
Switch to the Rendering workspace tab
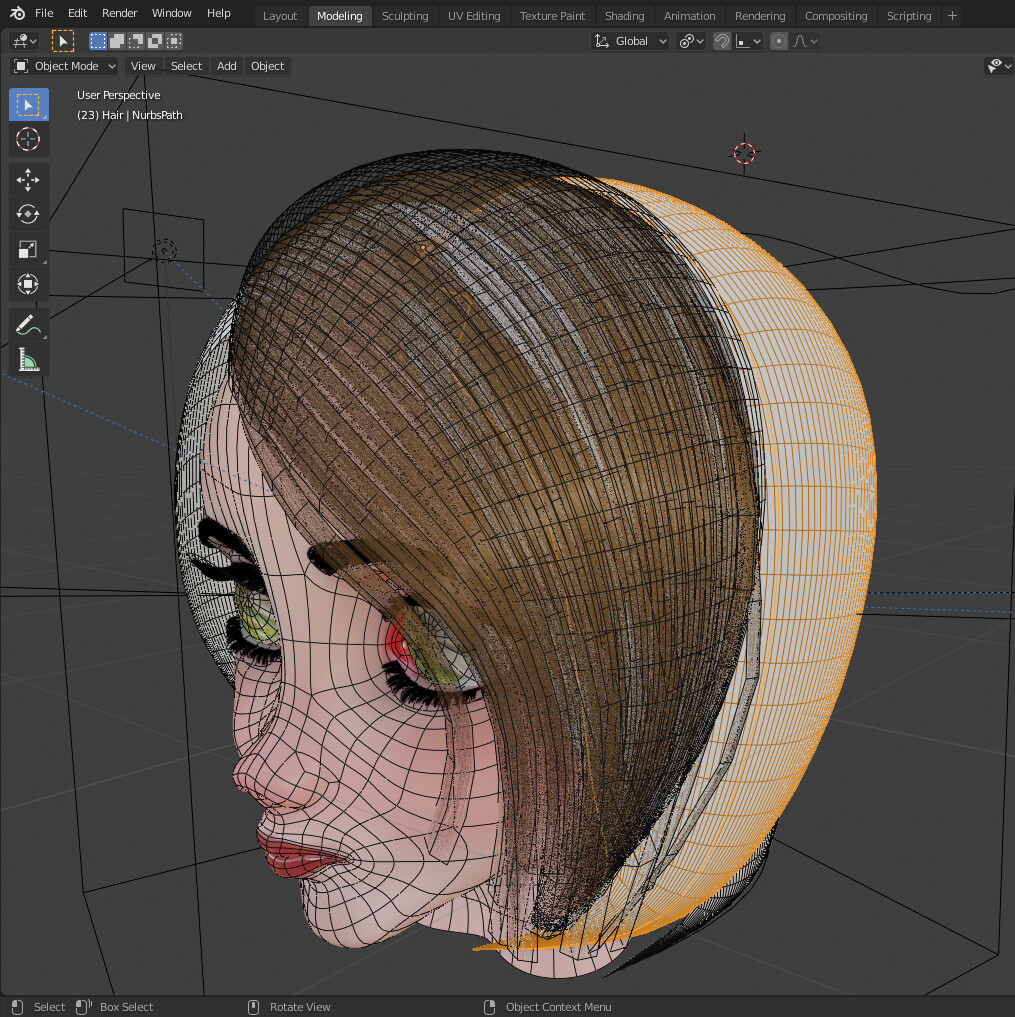click(x=760, y=16)
